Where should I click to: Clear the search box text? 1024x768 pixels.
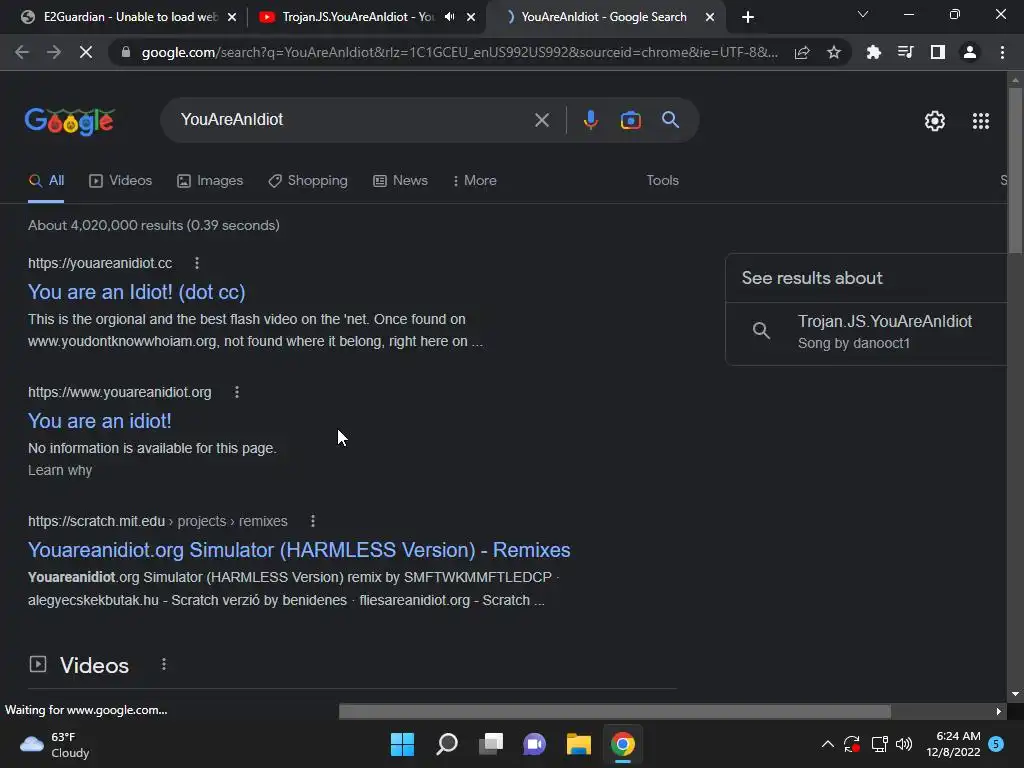click(541, 120)
